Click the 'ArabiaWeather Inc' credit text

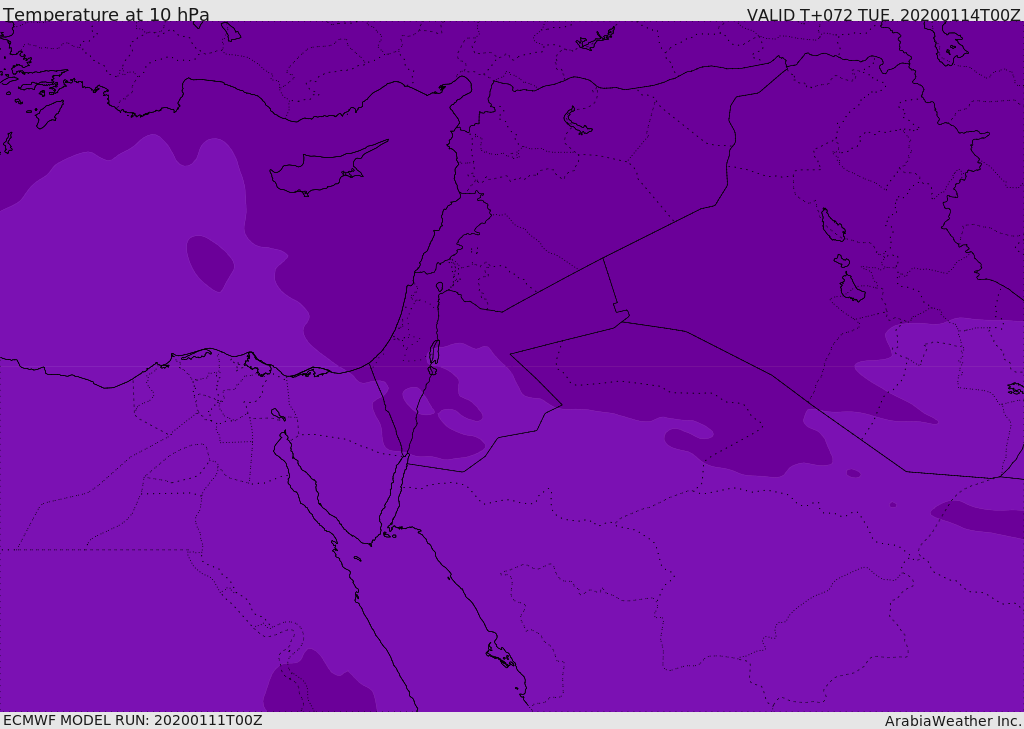click(953, 721)
